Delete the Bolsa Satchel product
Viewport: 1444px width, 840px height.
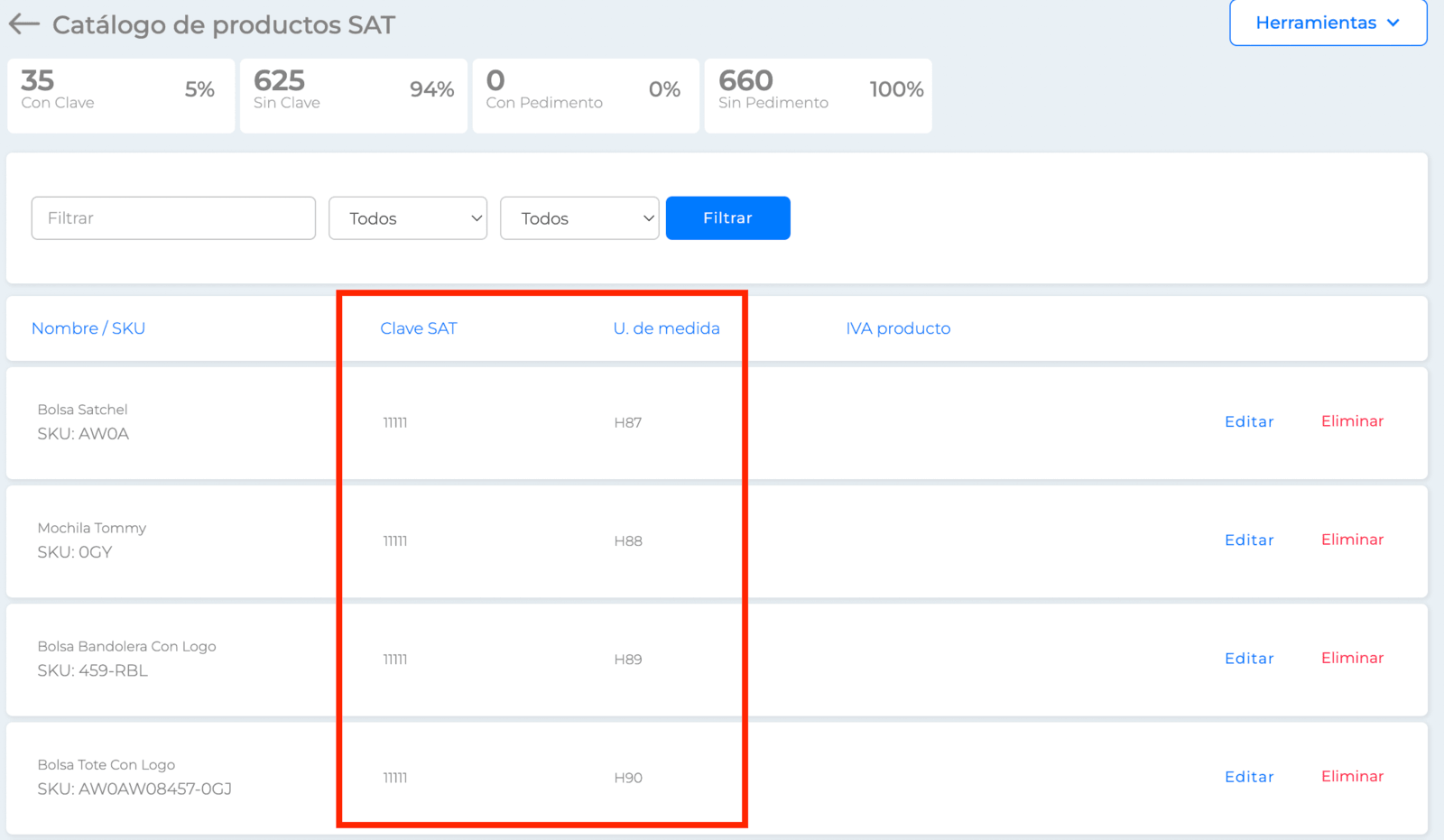(1352, 421)
